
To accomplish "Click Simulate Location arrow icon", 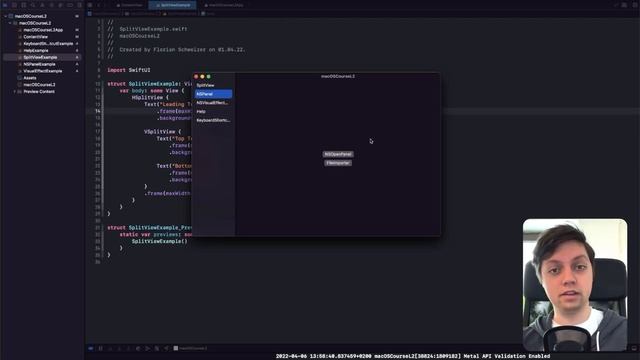I will click(167, 348).
